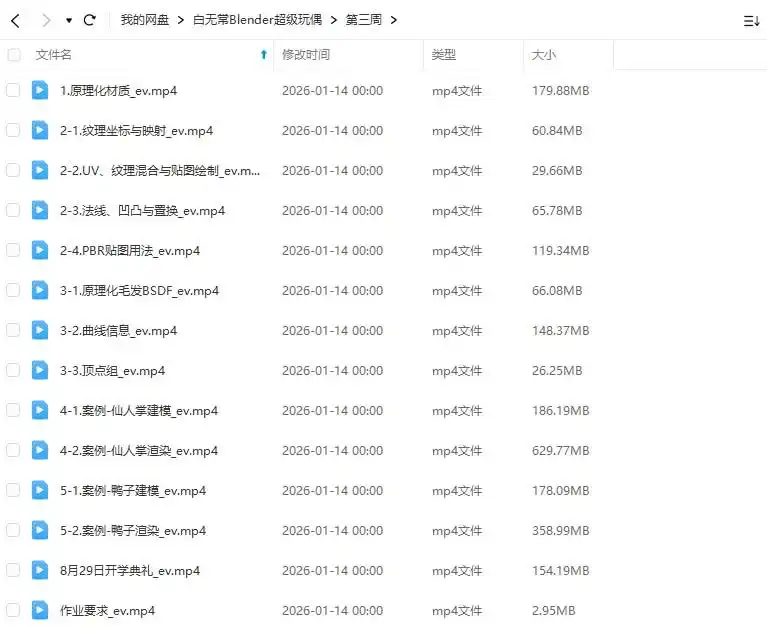The height and width of the screenshot is (630, 767).
Task: Sort by 大小 column header
Action: 543,55
